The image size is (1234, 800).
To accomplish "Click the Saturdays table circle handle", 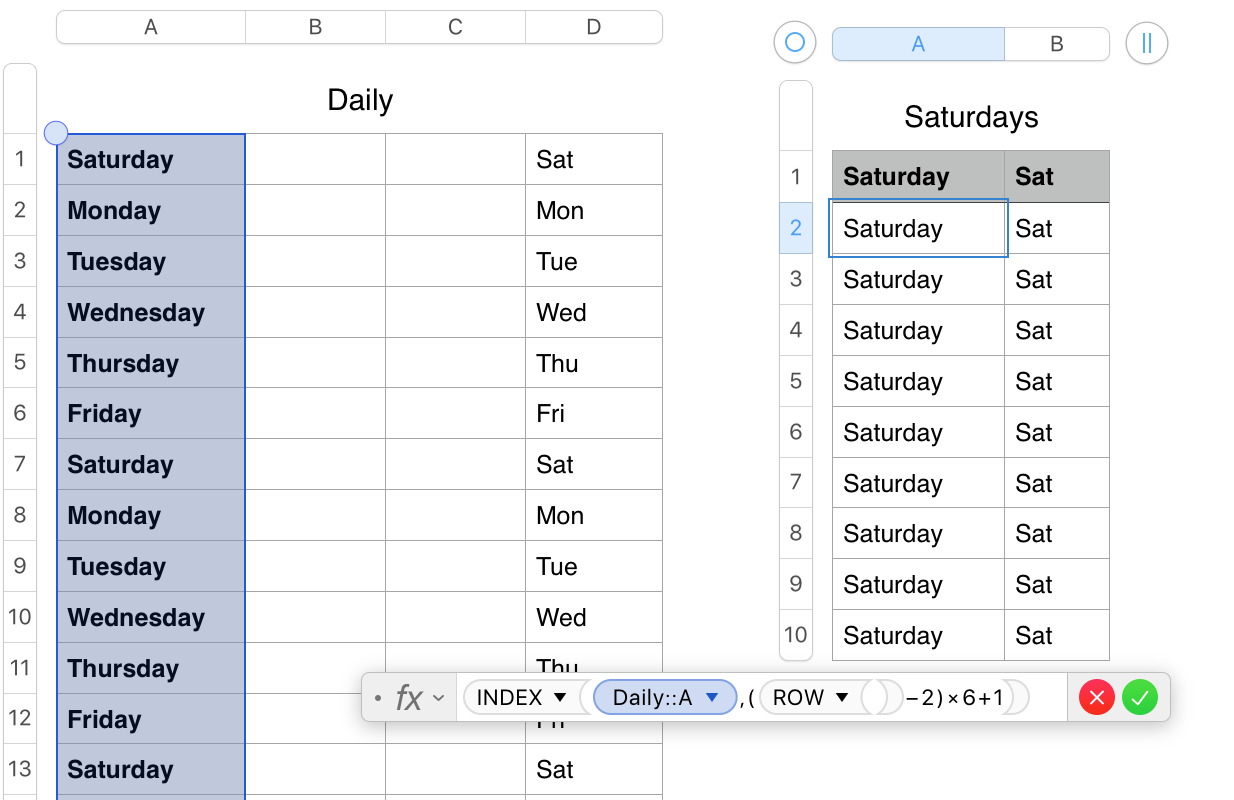I will point(795,43).
